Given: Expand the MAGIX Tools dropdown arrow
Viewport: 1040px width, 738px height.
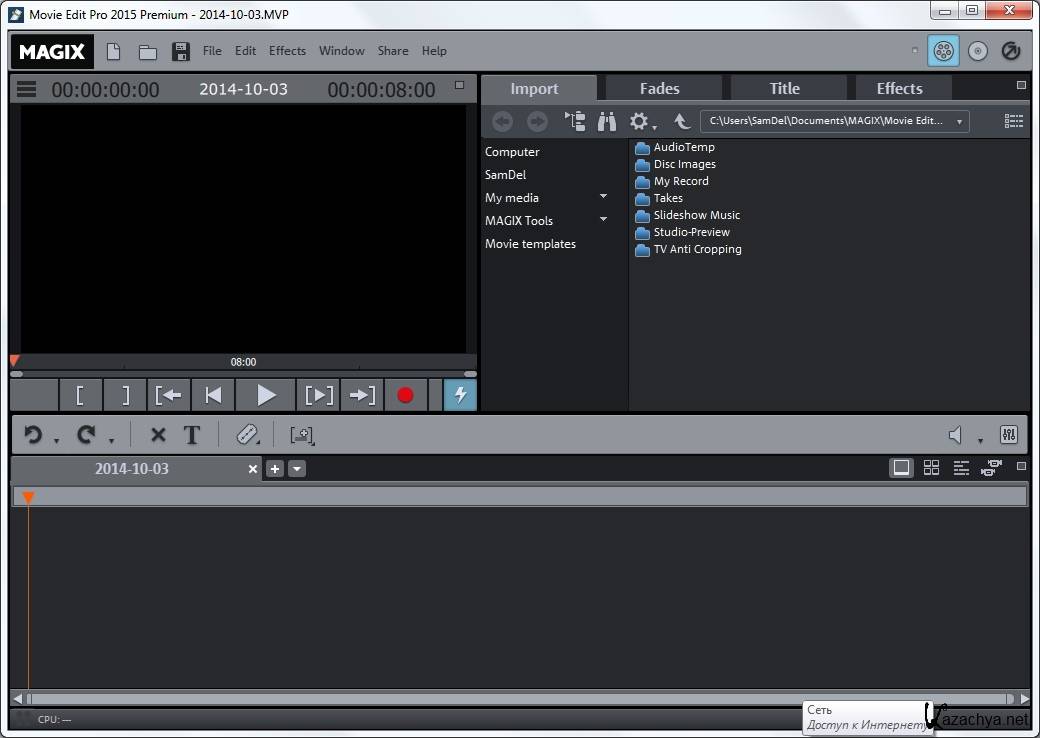Looking at the screenshot, I should tap(603, 220).
